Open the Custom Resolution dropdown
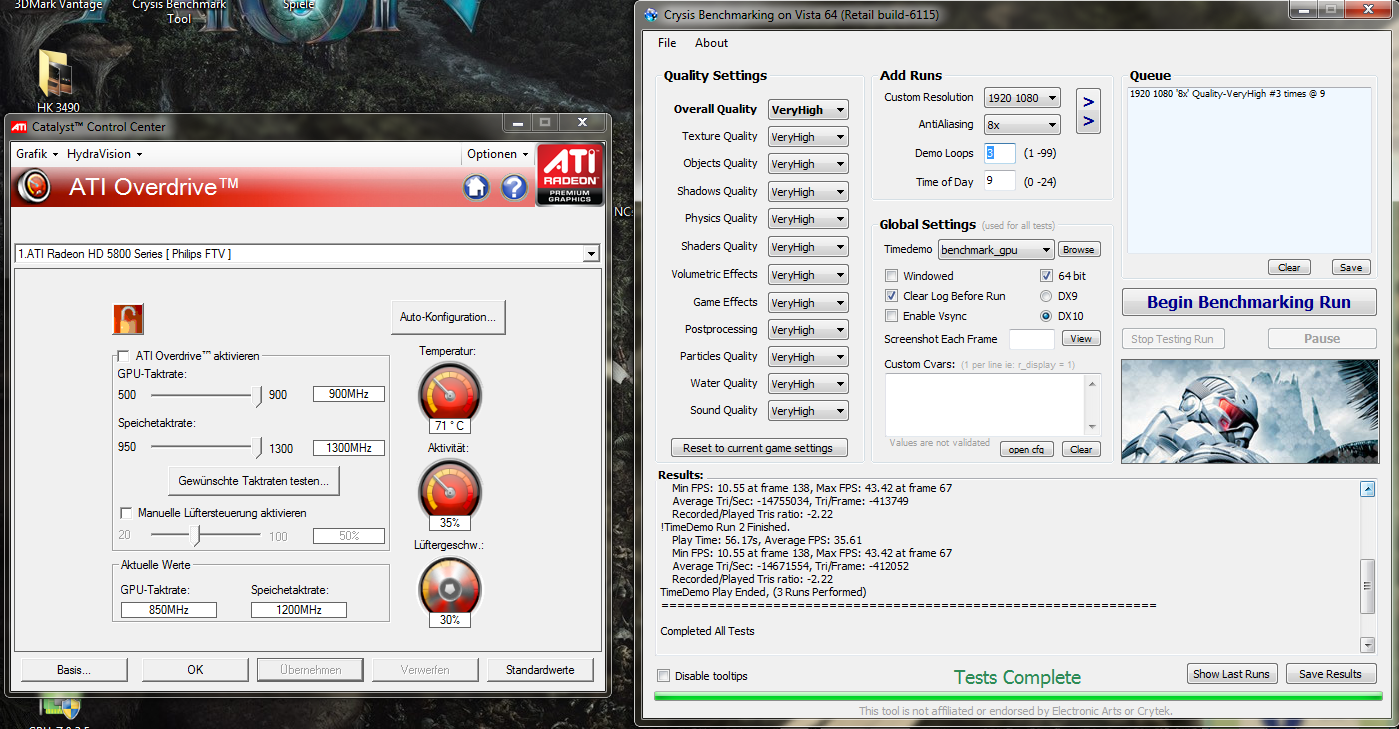1399x729 pixels. [x=1022, y=98]
